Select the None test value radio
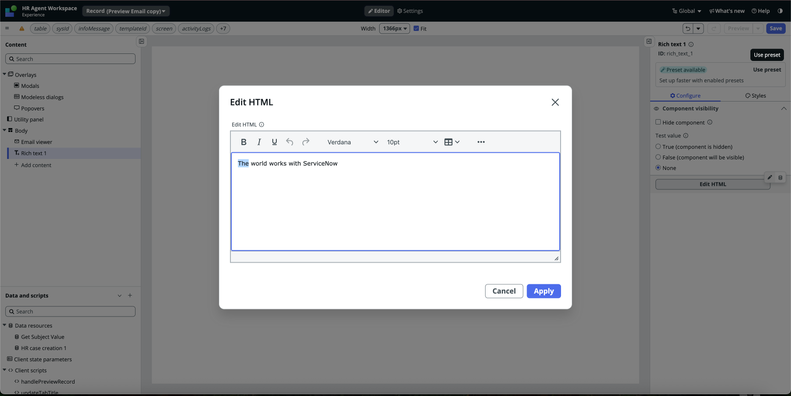The image size is (791, 396). tap(658, 168)
